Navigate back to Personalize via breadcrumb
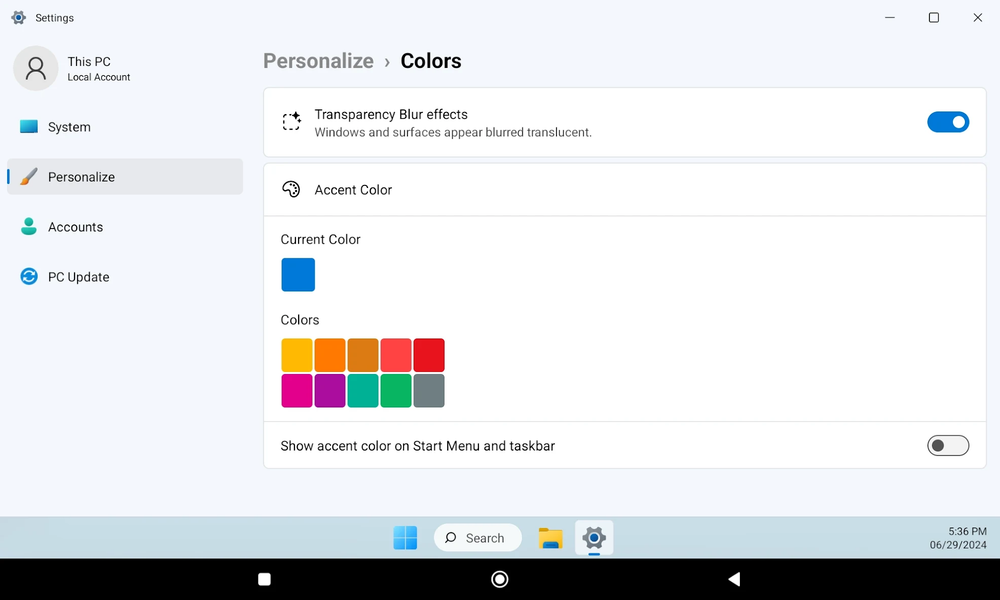 [x=318, y=61]
